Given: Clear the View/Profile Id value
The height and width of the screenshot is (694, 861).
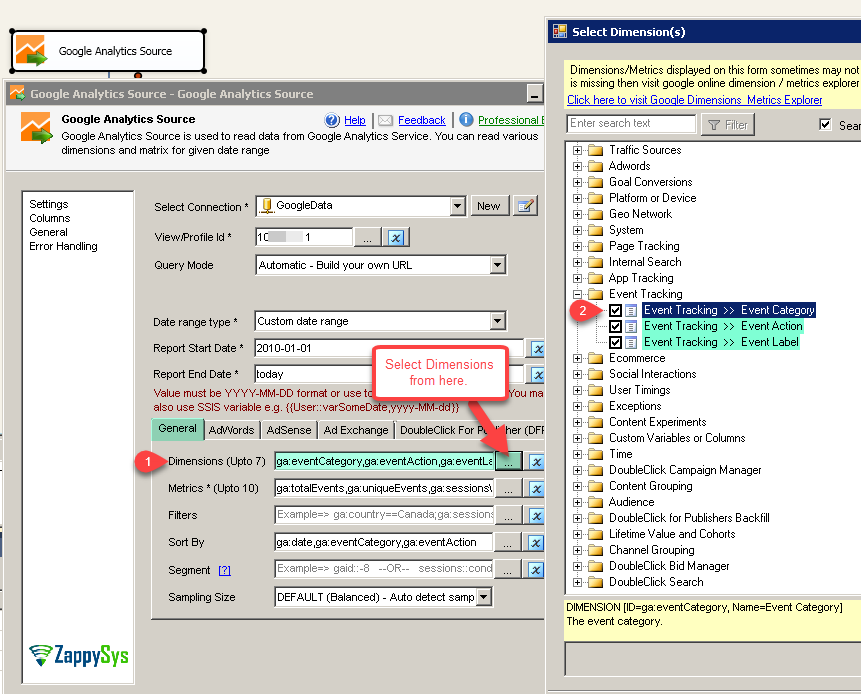Looking at the screenshot, I should tap(396, 237).
